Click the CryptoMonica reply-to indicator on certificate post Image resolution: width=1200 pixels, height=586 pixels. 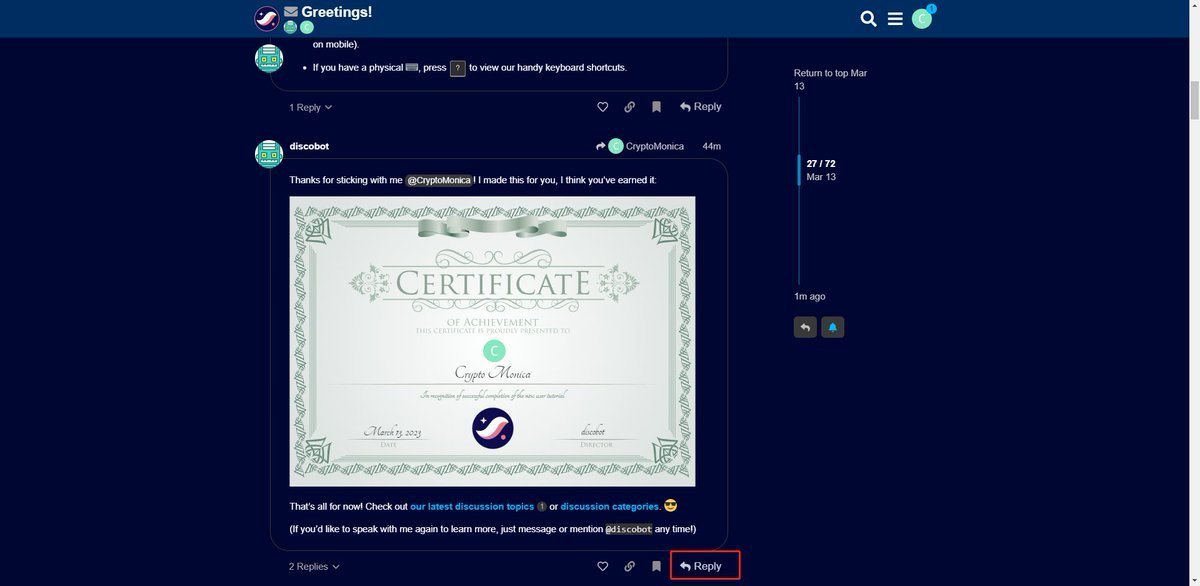click(640, 146)
